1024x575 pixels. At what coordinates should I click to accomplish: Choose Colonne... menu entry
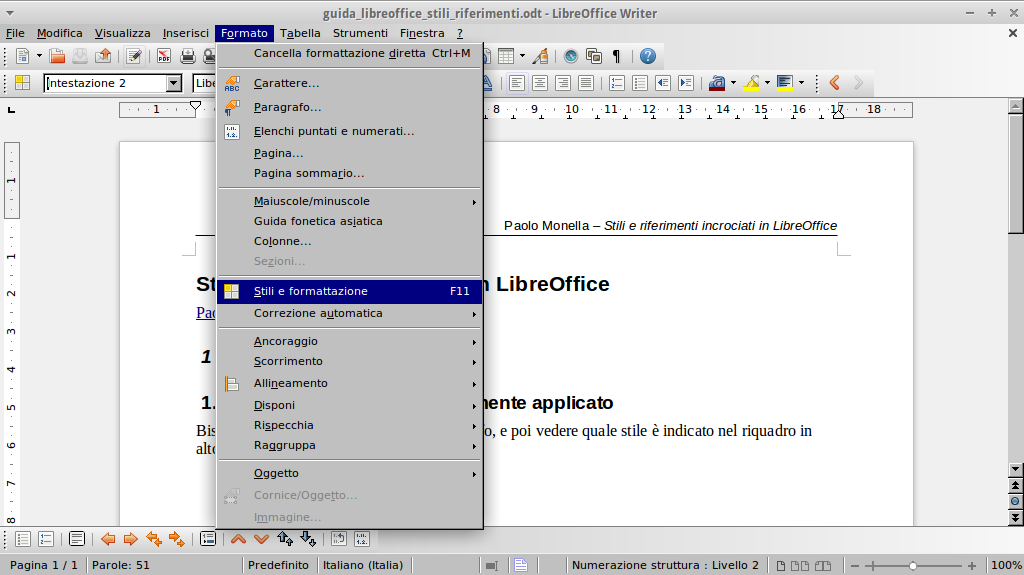(349, 241)
